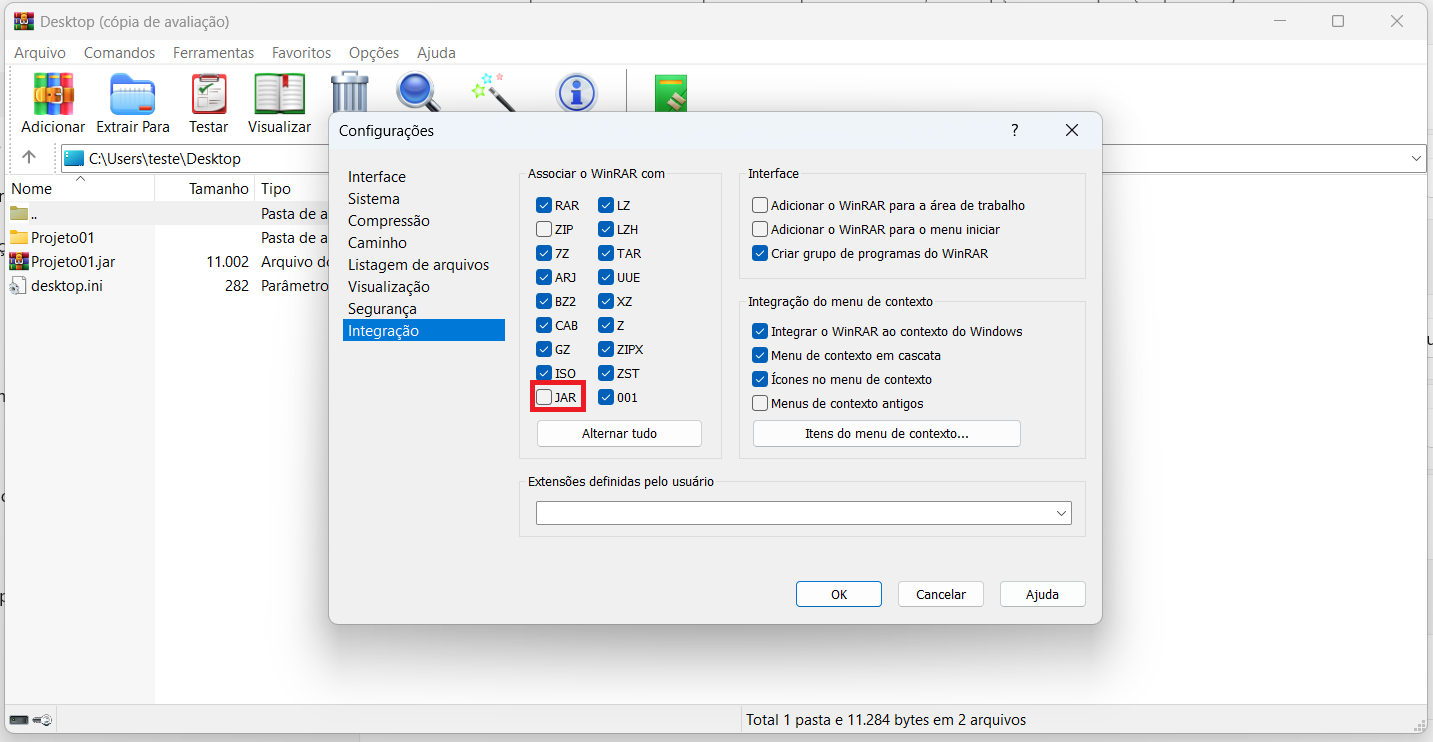Sort the file list by the Nome column header
This screenshot has width=1433, height=742.
pos(80,188)
